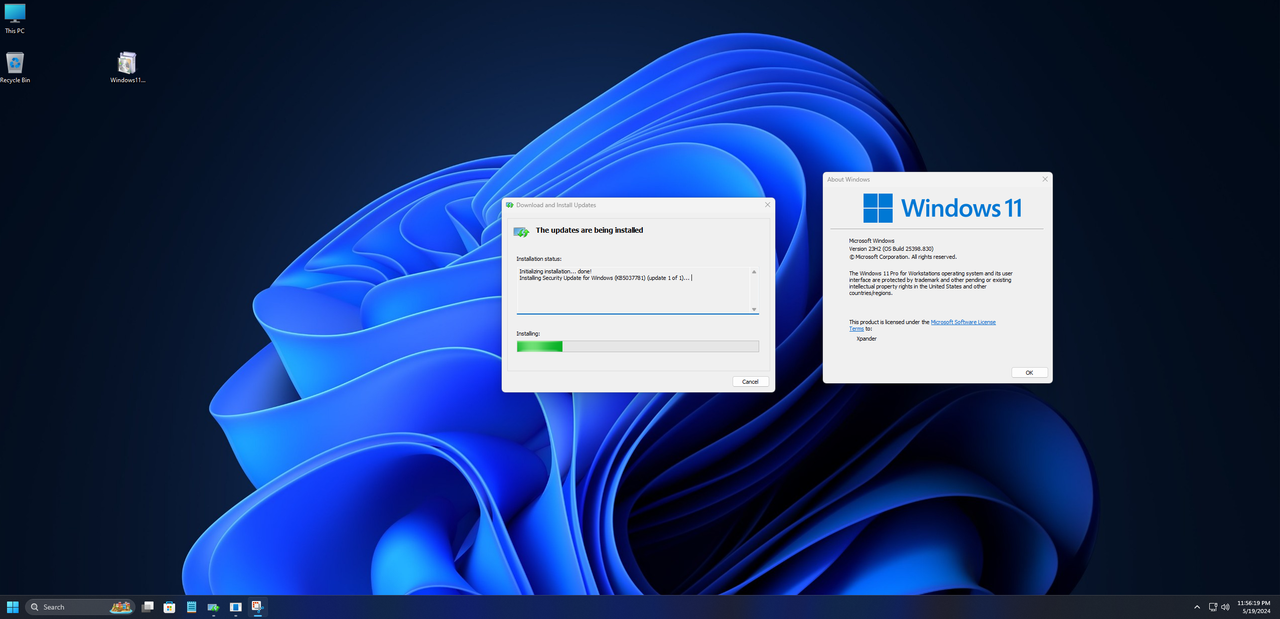Click the licensed user name 'Xpander'
Image resolution: width=1280 pixels, height=619 pixels.
[867, 339]
